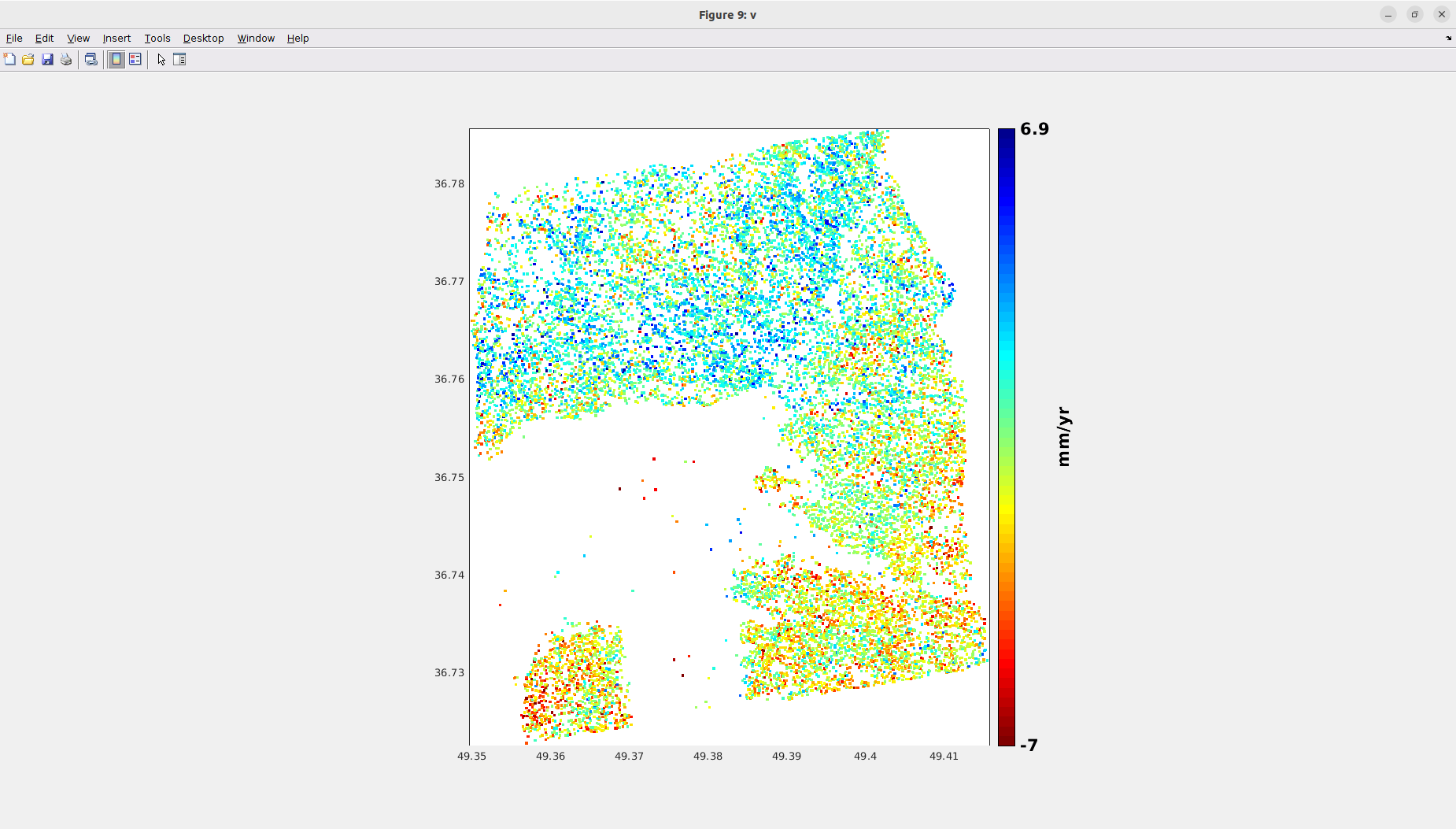Click the colorbar maximum label 6.9
The width and height of the screenshot is (1456, 829).
[1034, 129]
